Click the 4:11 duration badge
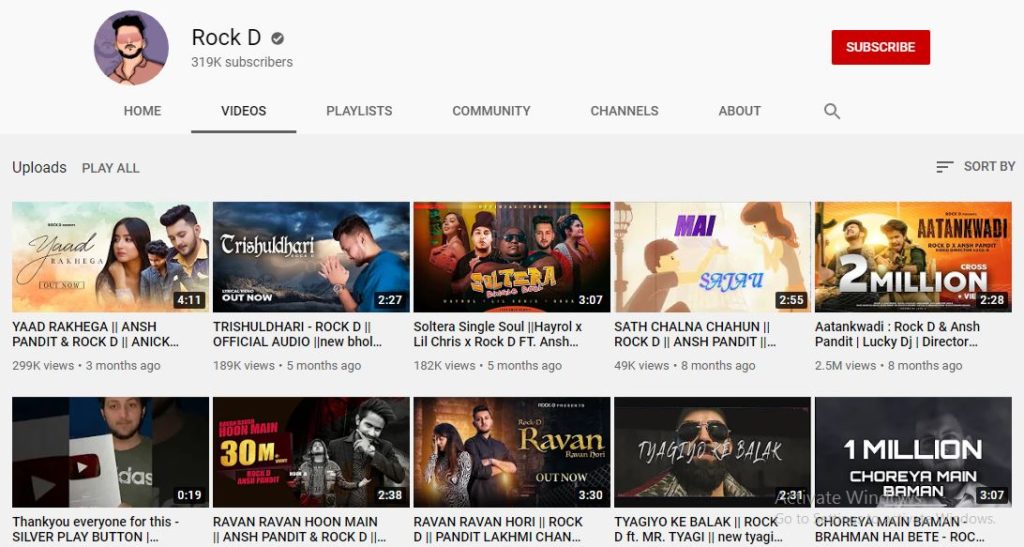The image size is (1024, 547). (189, 300)
